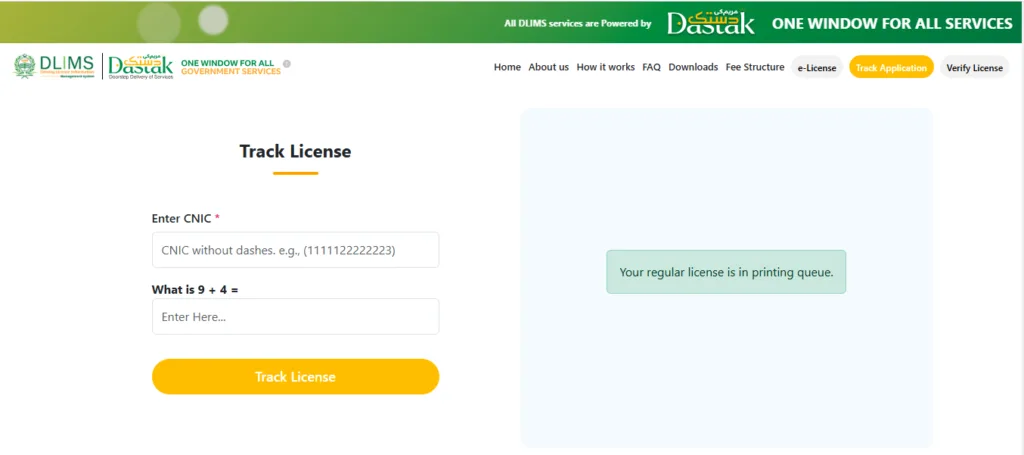The width and height of the screenshot is (1024, 455).
Task: Focus the Enter CNIC input field
Action: 295,249
